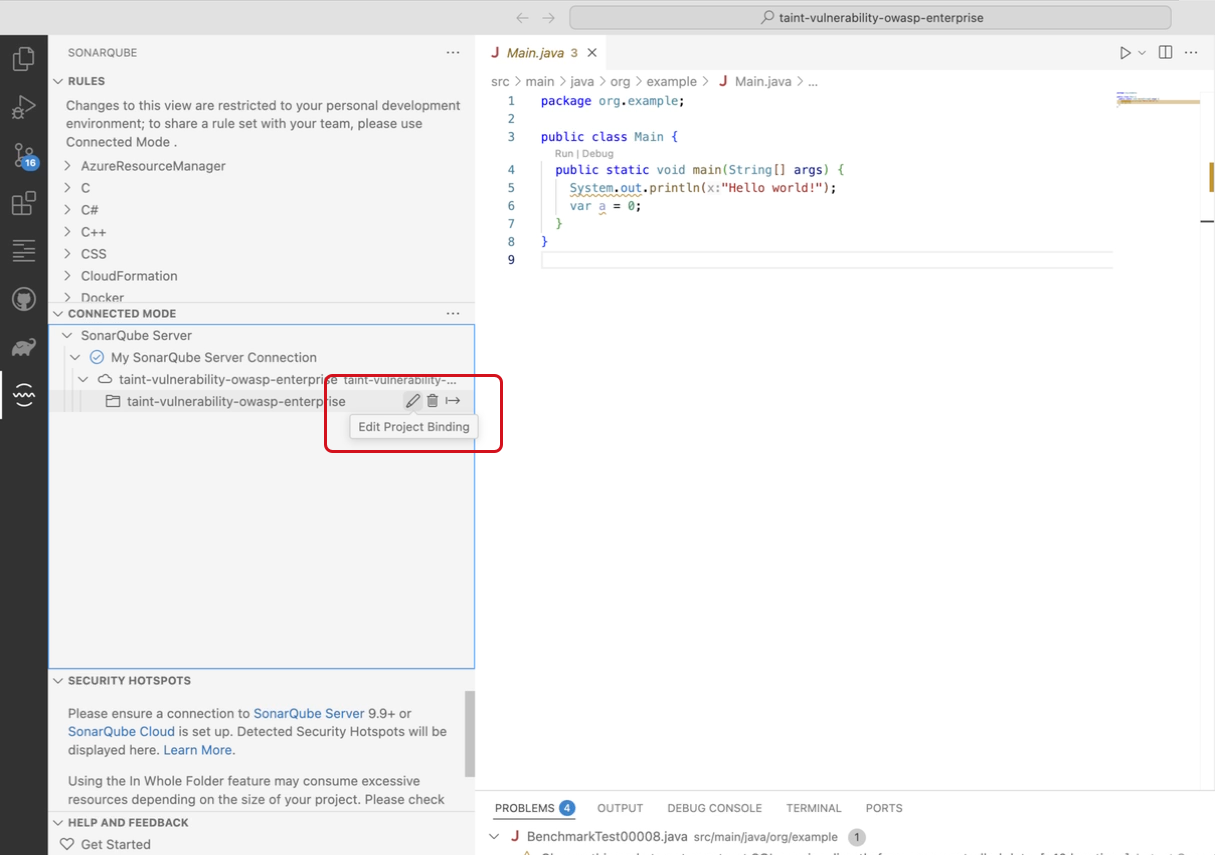Click 'example' in the breadcrumb path
The image size is (1215, 855).
coord(671,82)
